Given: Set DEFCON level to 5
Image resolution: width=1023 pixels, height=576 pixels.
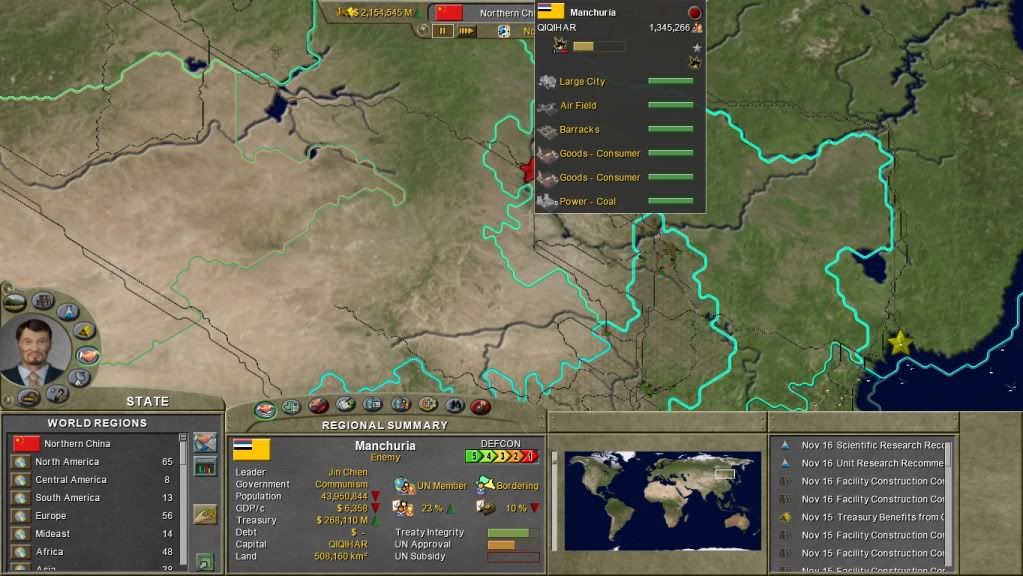Looking at the screenshot, I should click(474, 456).
